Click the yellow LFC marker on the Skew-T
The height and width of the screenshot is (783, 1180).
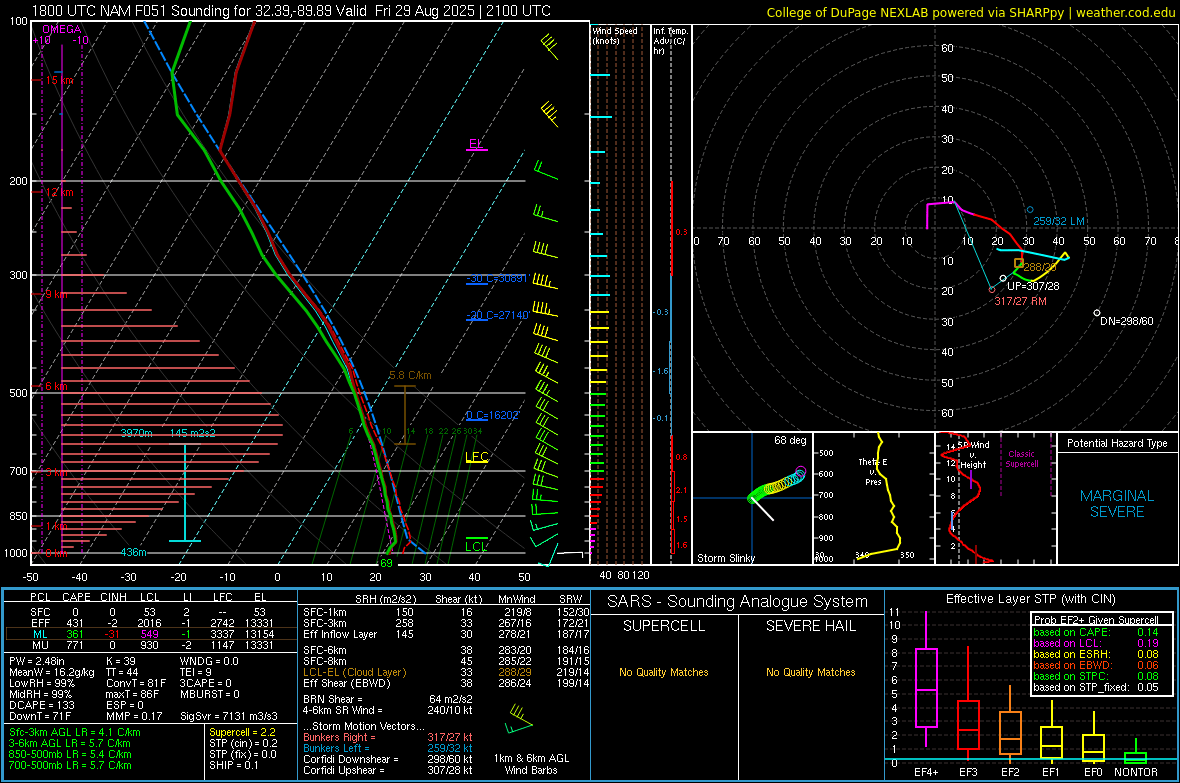477,456
